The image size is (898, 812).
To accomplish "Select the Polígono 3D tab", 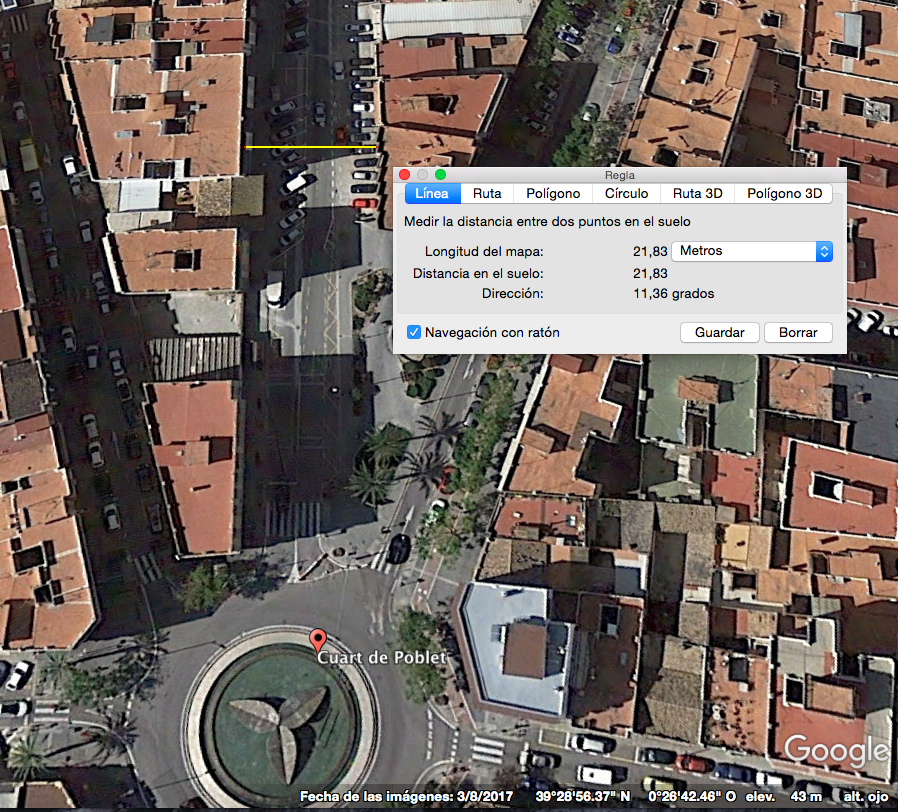I will [x=784, y=194].
